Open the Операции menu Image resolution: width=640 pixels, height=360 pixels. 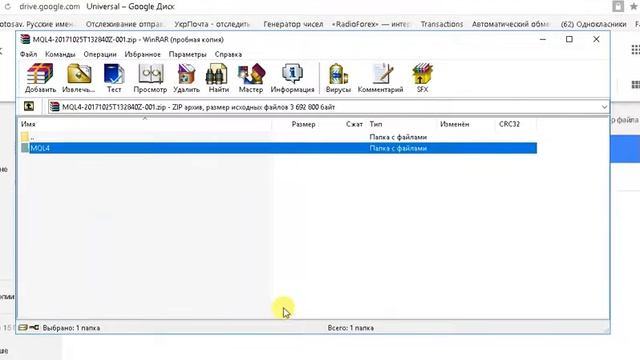point(100,54)
